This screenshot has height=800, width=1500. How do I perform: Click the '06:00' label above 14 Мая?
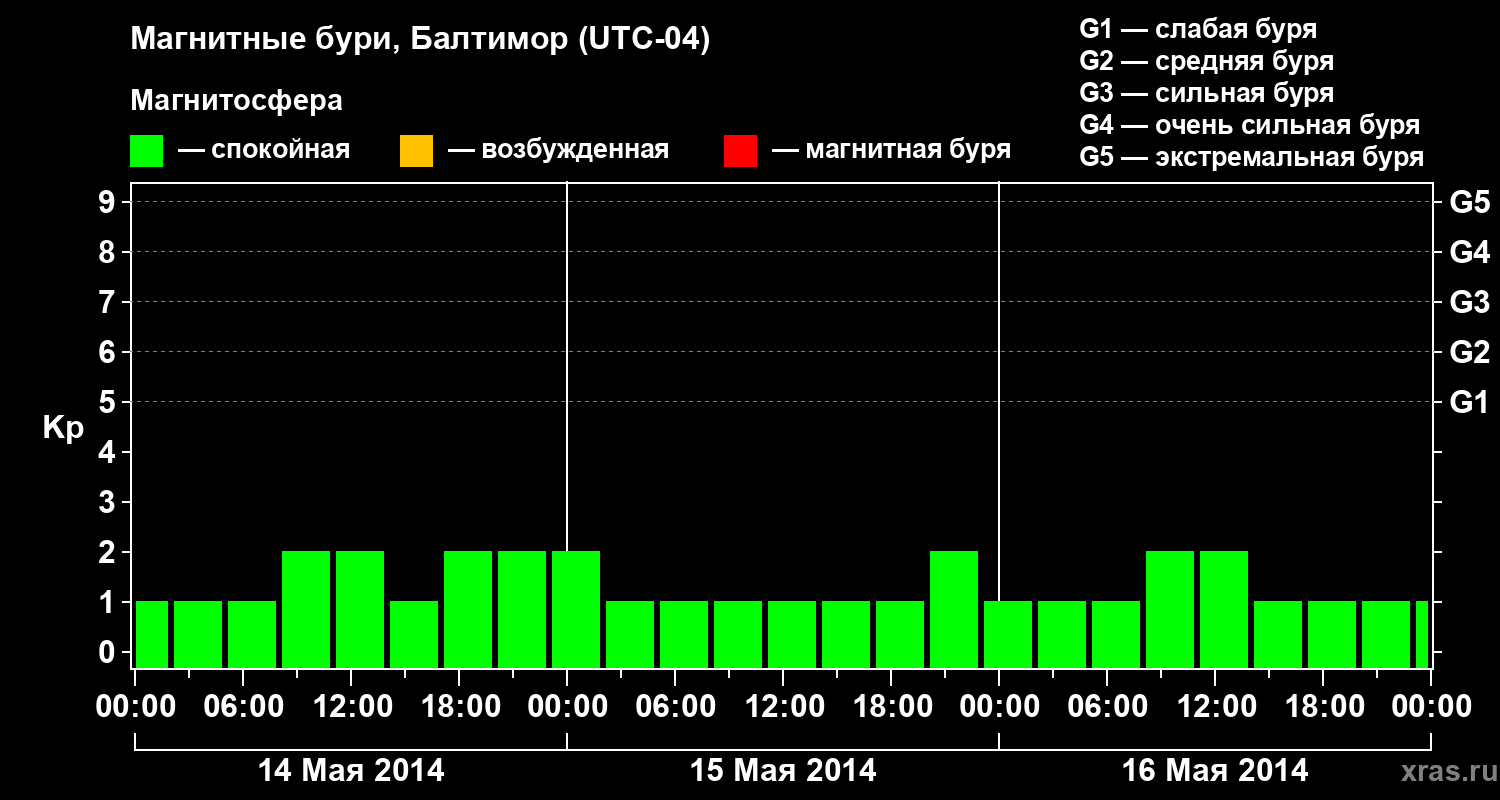tap(243, 707)
